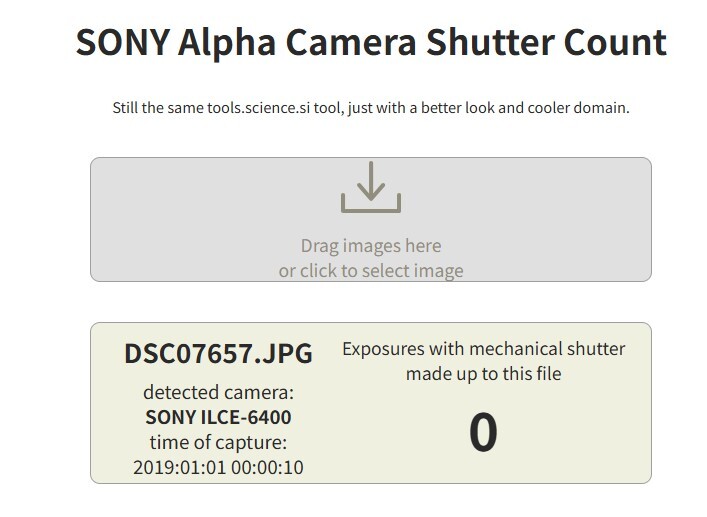Click the word "SONY" in page title
This screenshot has height=517, width=707.
click(118, 43)
